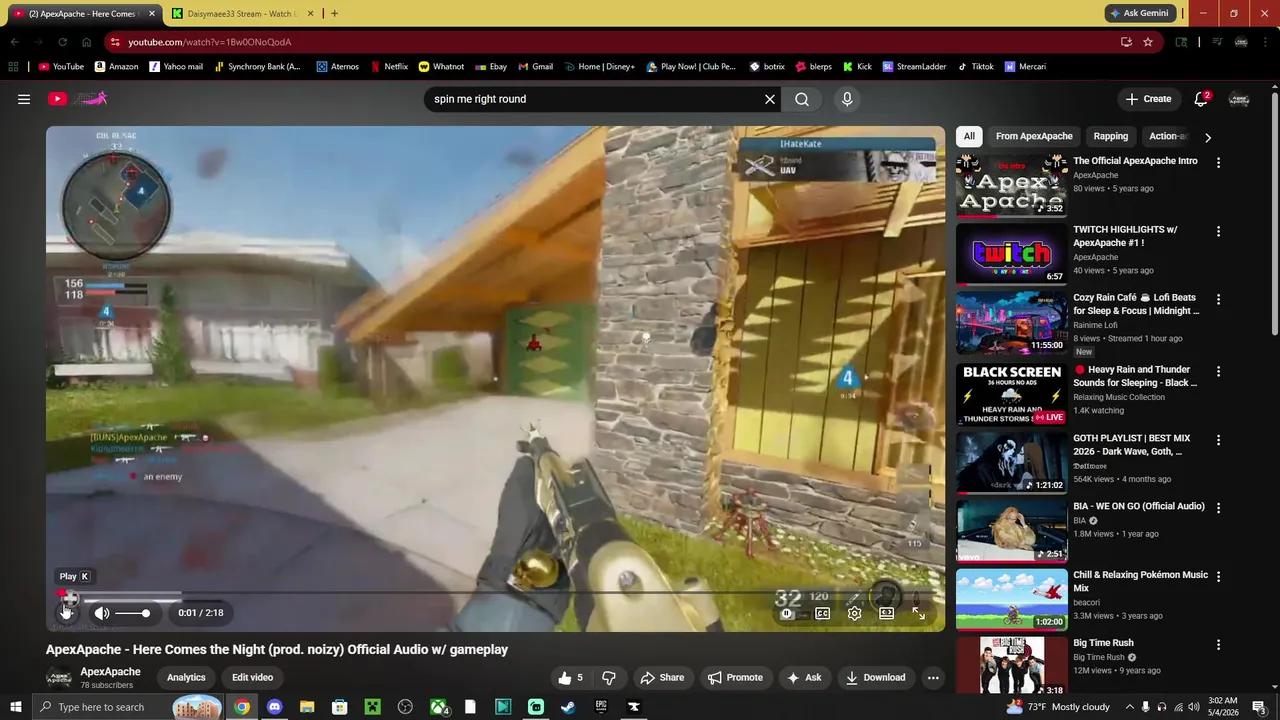Open The Official ApexApache Intro thumbnail

(1011, 185)
